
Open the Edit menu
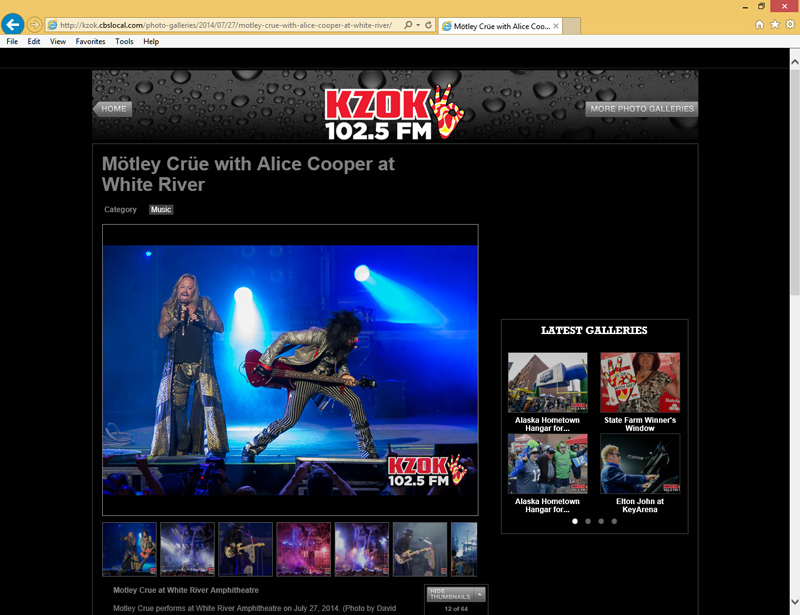point(34,41)
